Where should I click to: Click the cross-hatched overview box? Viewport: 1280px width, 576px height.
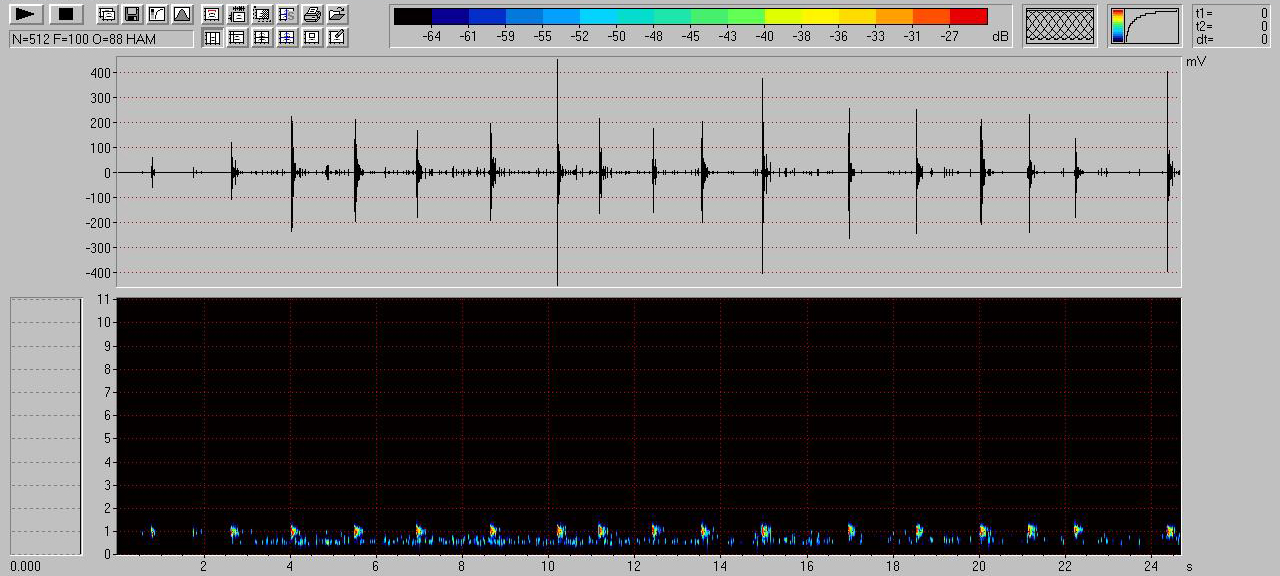click(x=1060, y=26)
